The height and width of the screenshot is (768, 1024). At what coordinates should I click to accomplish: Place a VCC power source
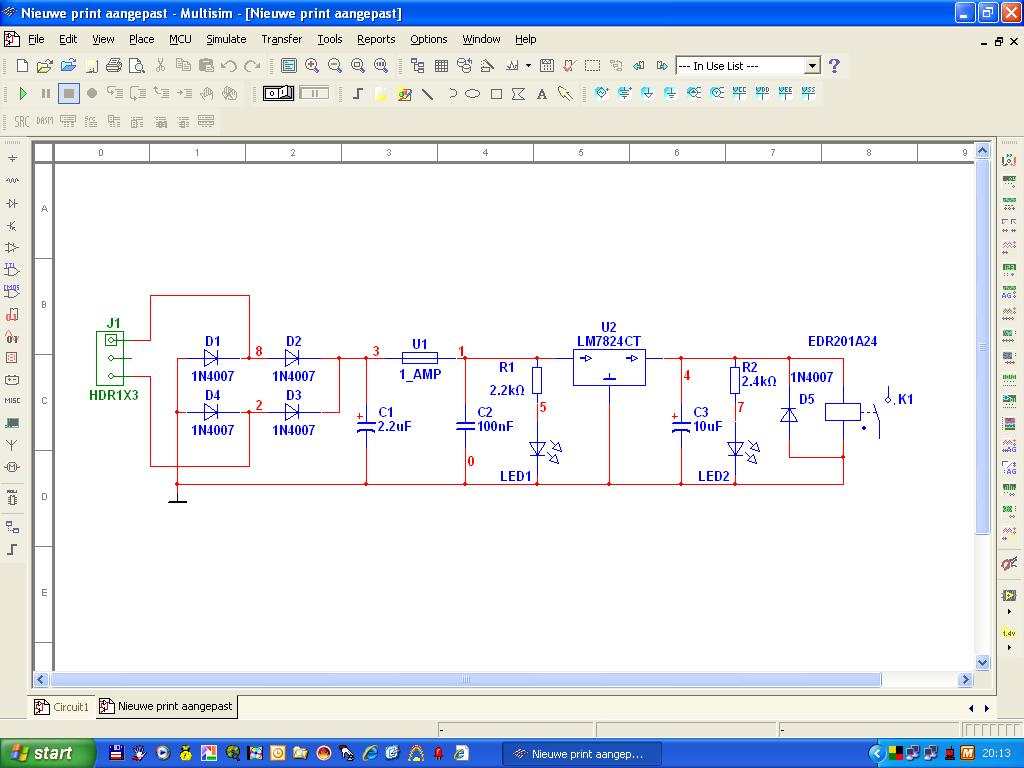pyautogui.click(x=740, y=93)
